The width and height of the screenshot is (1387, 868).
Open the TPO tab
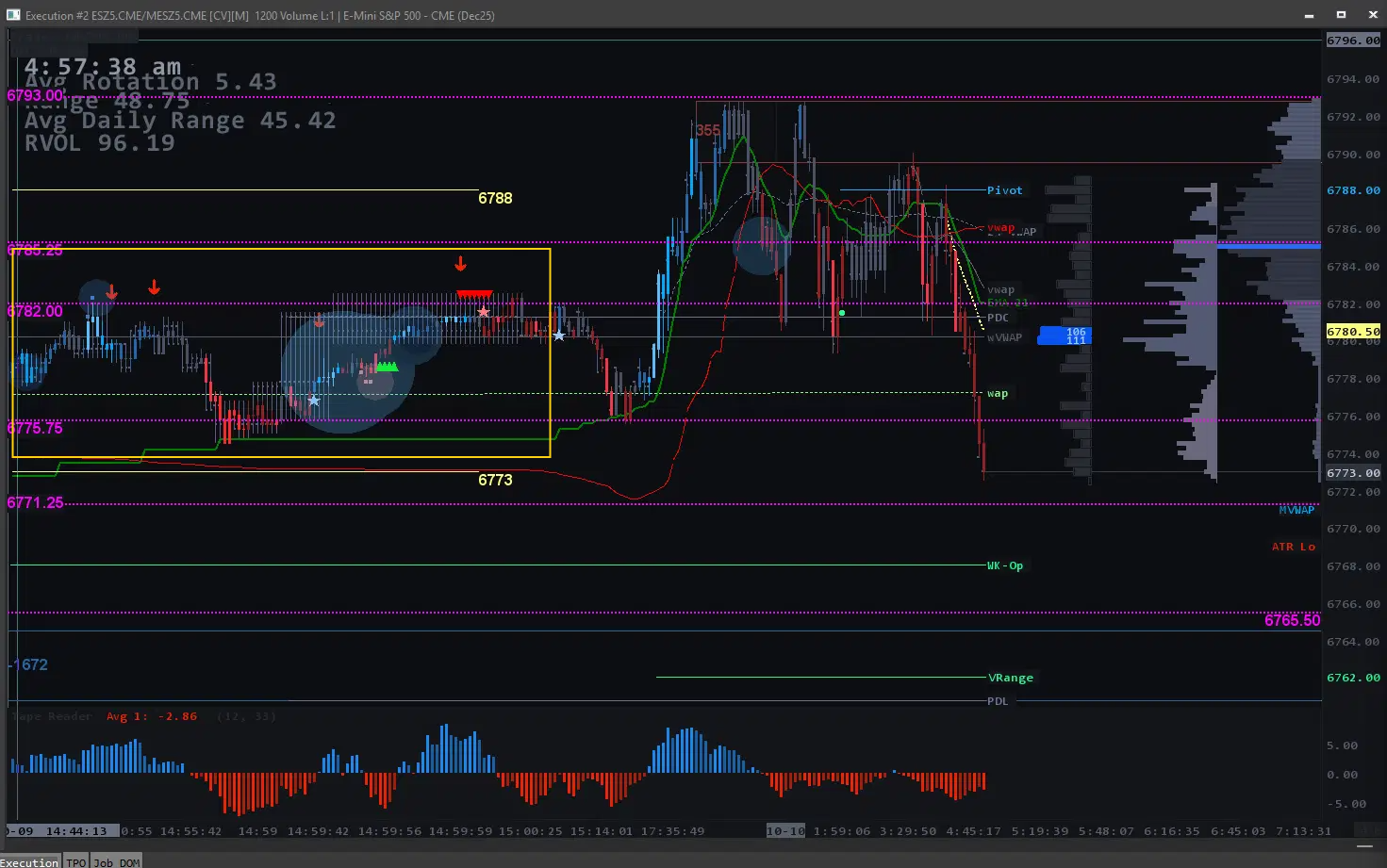[x=76, y=861]
